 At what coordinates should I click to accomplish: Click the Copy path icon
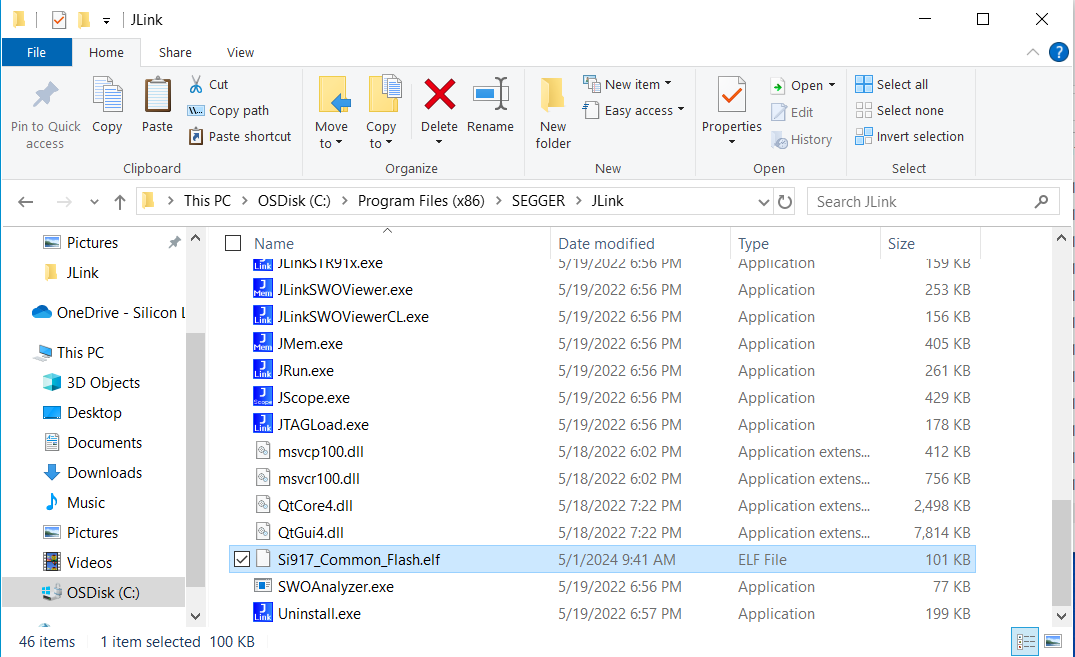[x=196, y=110]
